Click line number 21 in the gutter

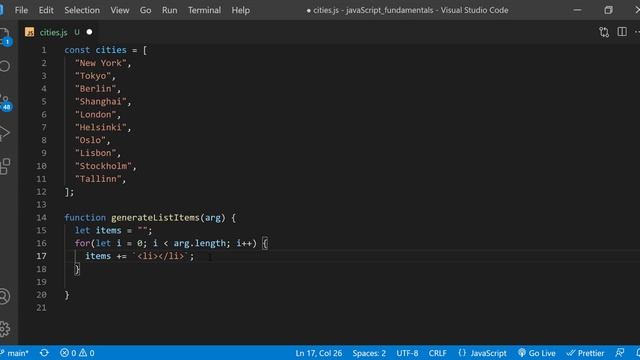41,308
